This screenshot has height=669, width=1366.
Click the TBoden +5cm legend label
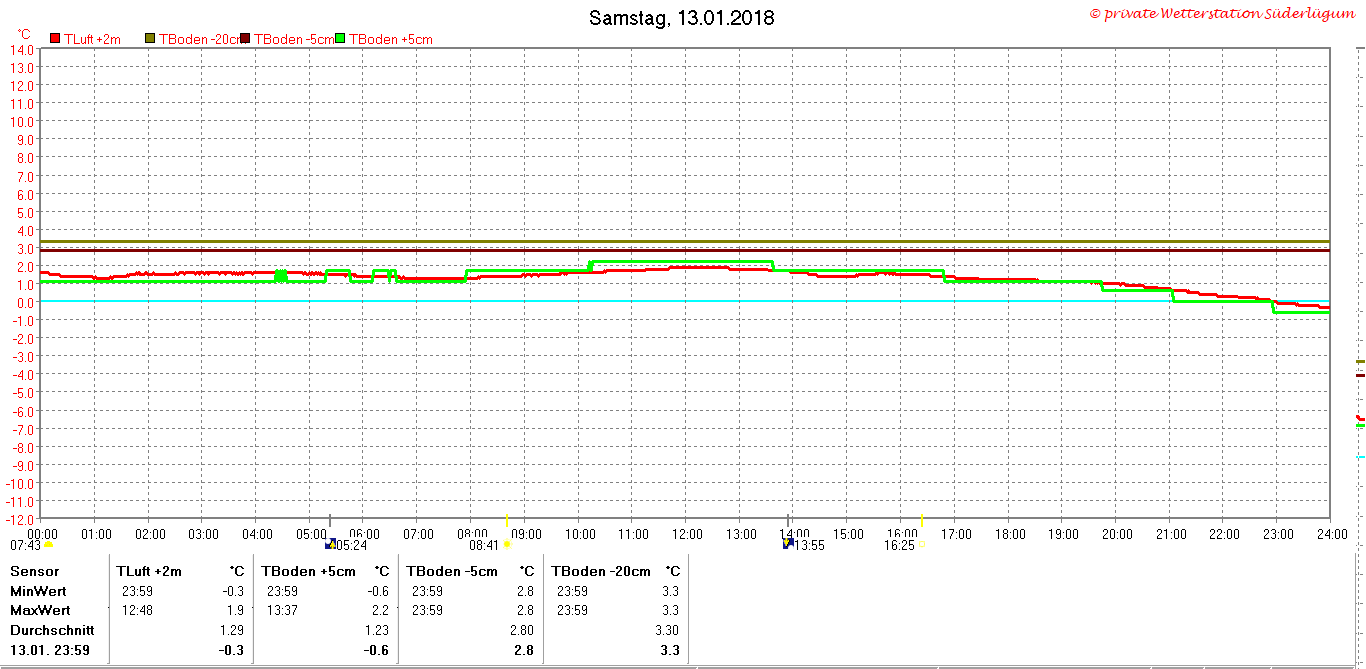pos(390,39)
